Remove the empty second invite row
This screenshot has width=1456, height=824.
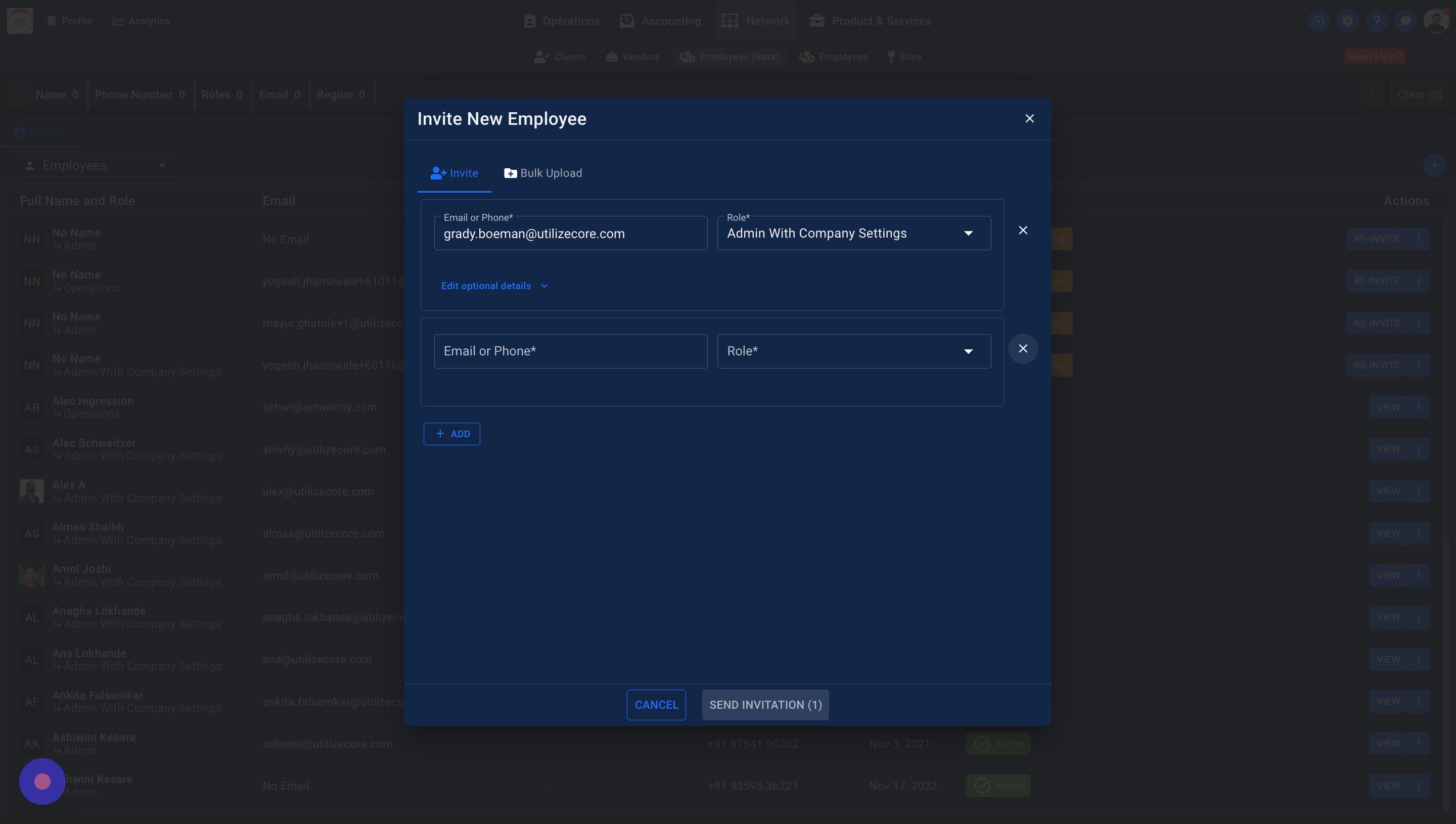(1023, 349)
